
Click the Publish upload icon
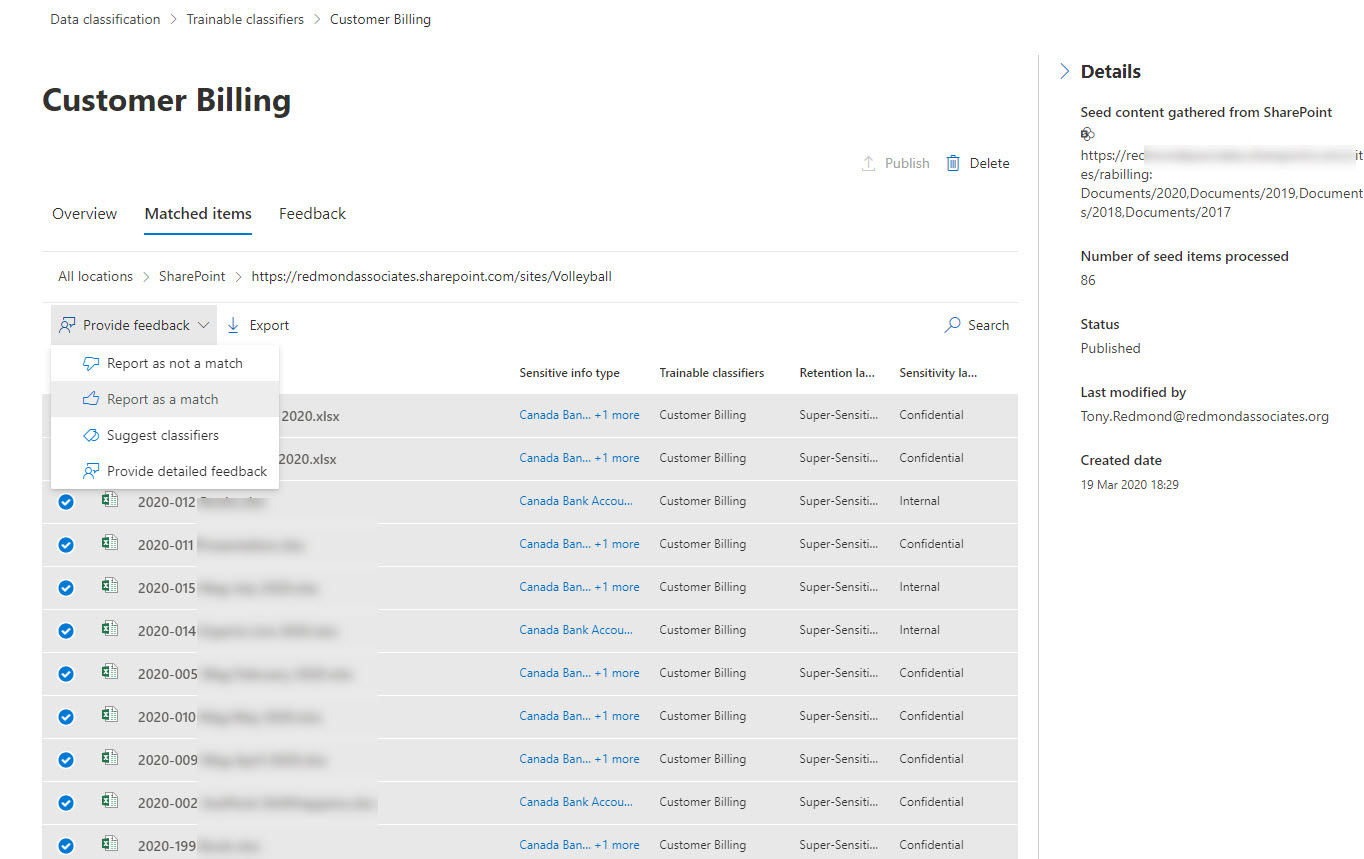869,163
